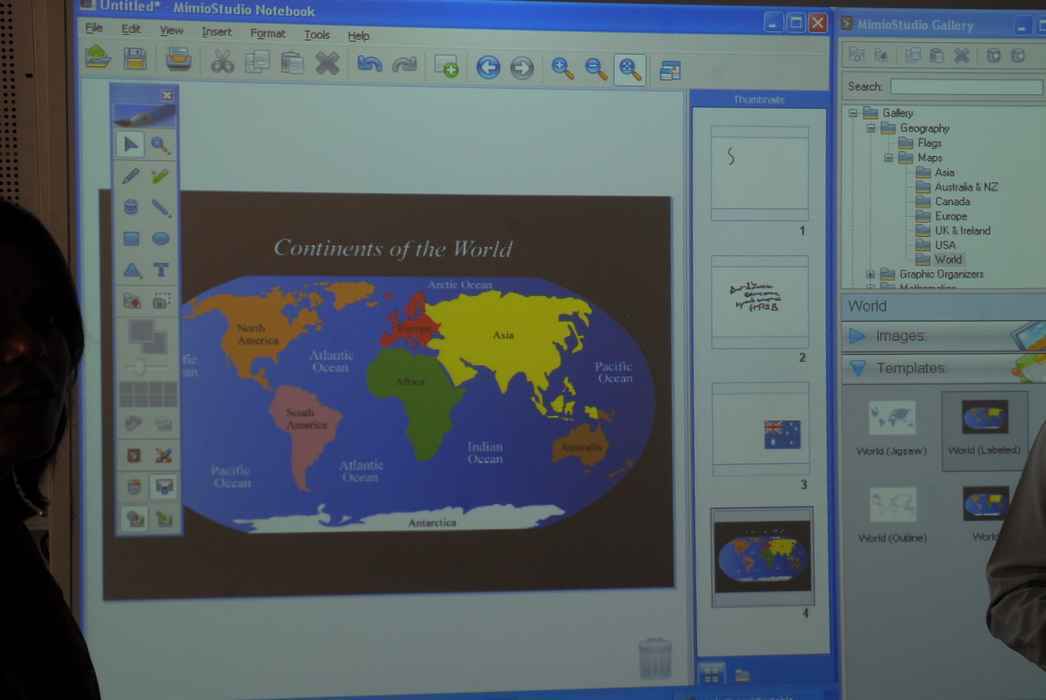Expand the Images section in Gallery

coord(857,336)
